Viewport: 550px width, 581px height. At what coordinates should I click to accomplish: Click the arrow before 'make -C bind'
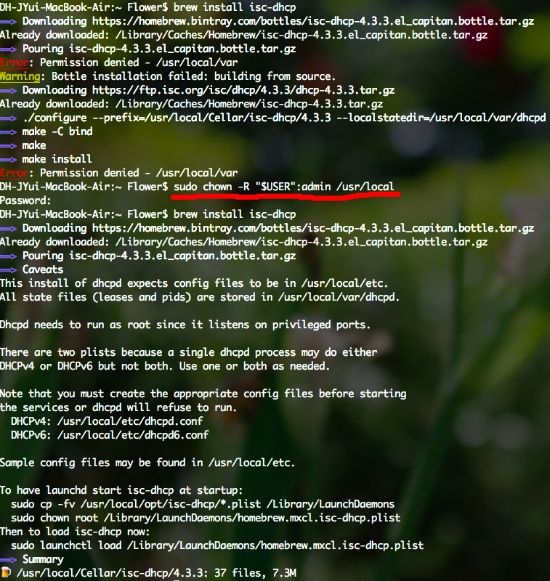tap(8, 132)
